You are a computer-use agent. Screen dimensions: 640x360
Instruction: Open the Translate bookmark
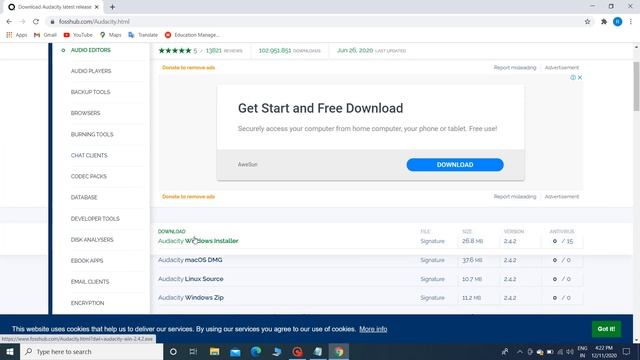click(143, 35)
